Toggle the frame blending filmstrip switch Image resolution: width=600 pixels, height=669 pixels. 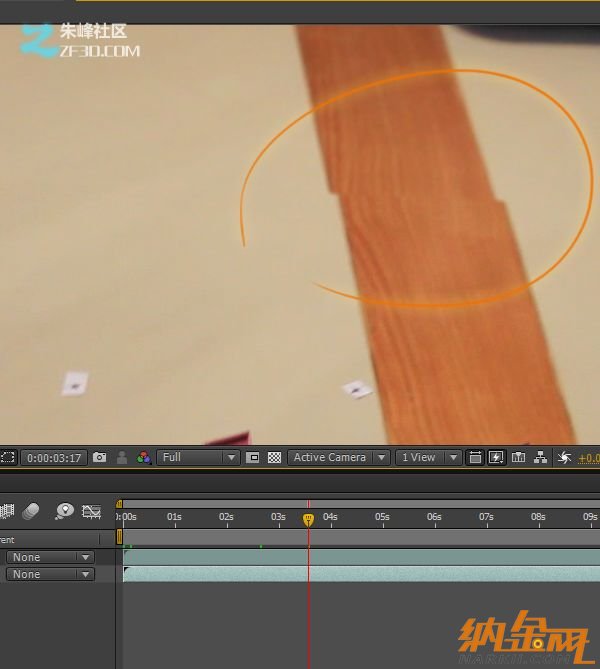pos(7,511)
